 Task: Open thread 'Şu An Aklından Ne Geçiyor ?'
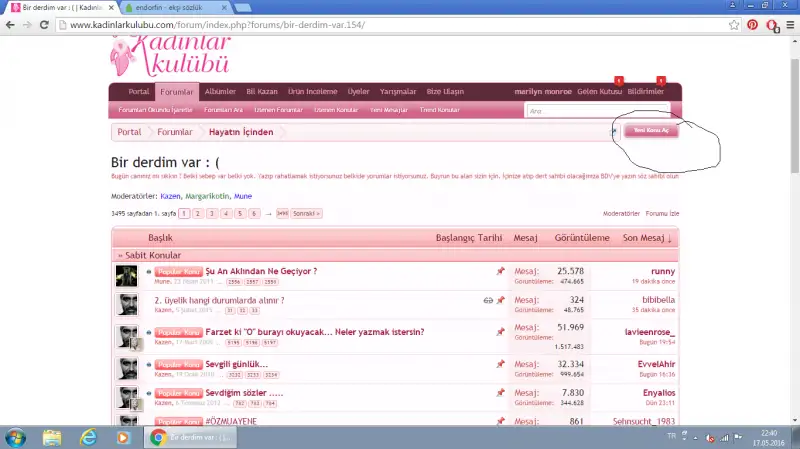(x=261, y=271)
